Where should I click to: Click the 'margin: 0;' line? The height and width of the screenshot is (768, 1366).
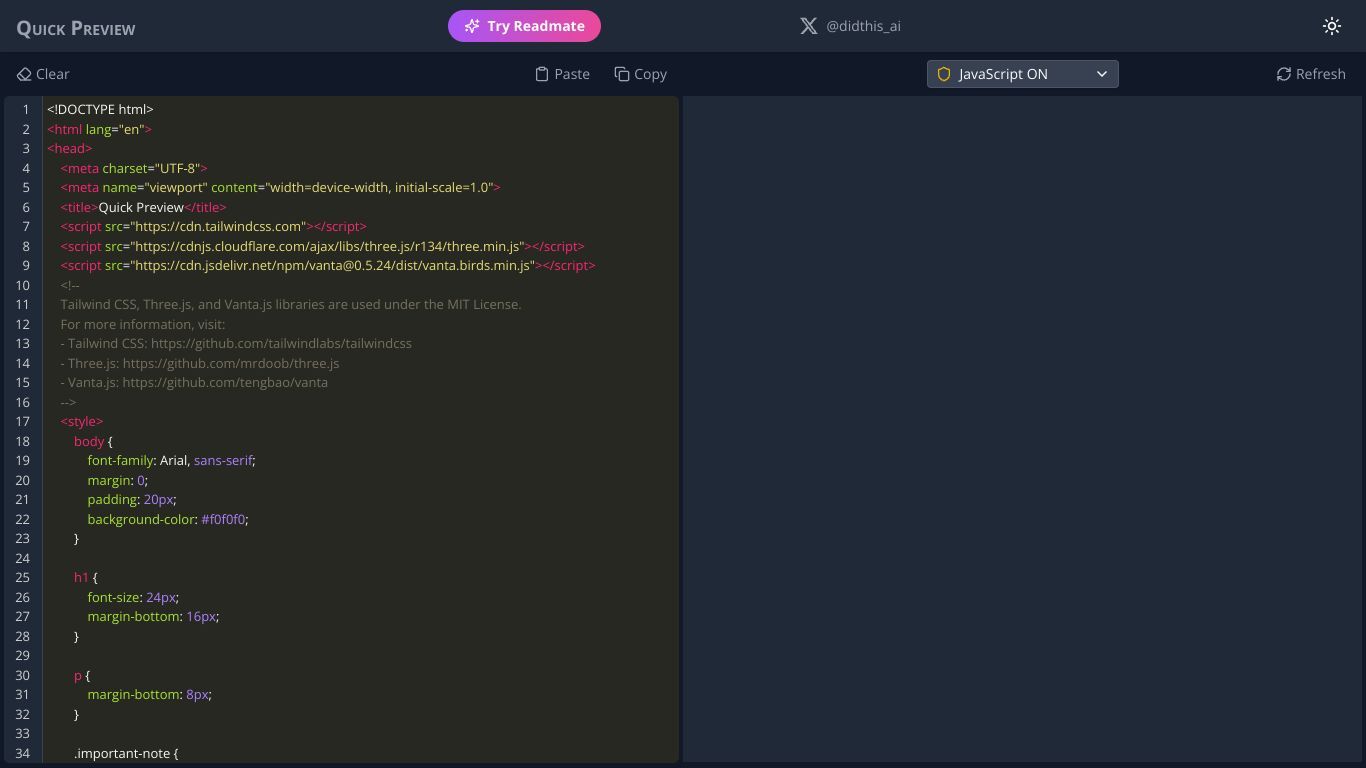[x=117, y=480]
